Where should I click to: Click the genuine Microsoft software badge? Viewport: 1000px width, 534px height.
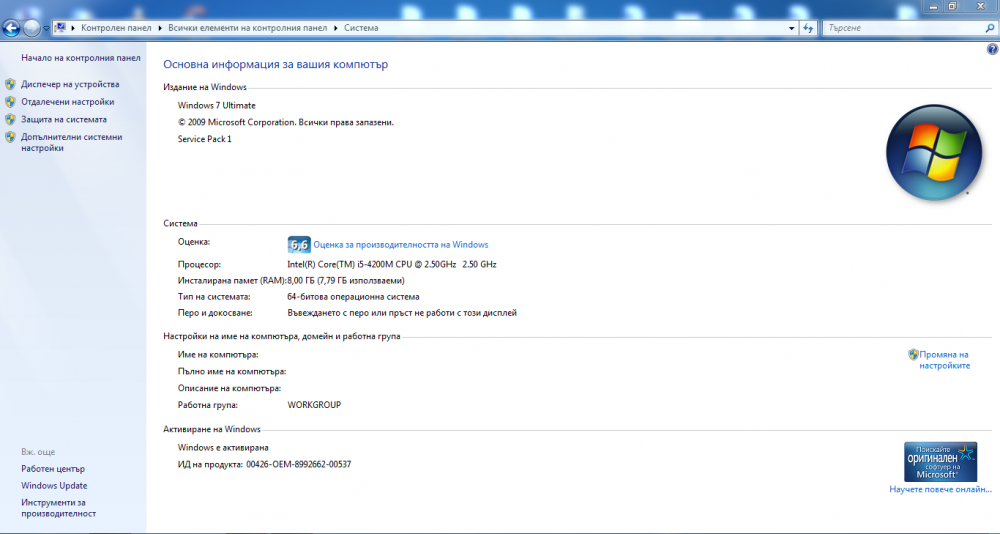941,462
